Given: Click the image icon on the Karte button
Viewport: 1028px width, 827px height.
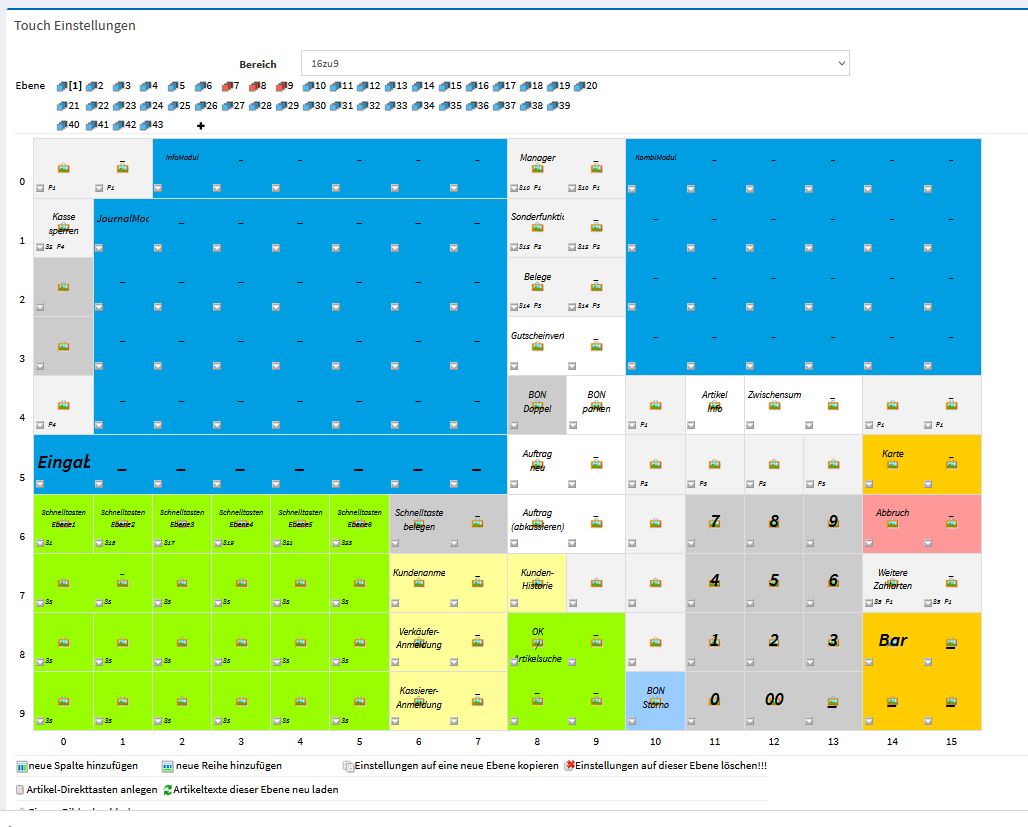Looking at the screenshot, I should (892, 464).
